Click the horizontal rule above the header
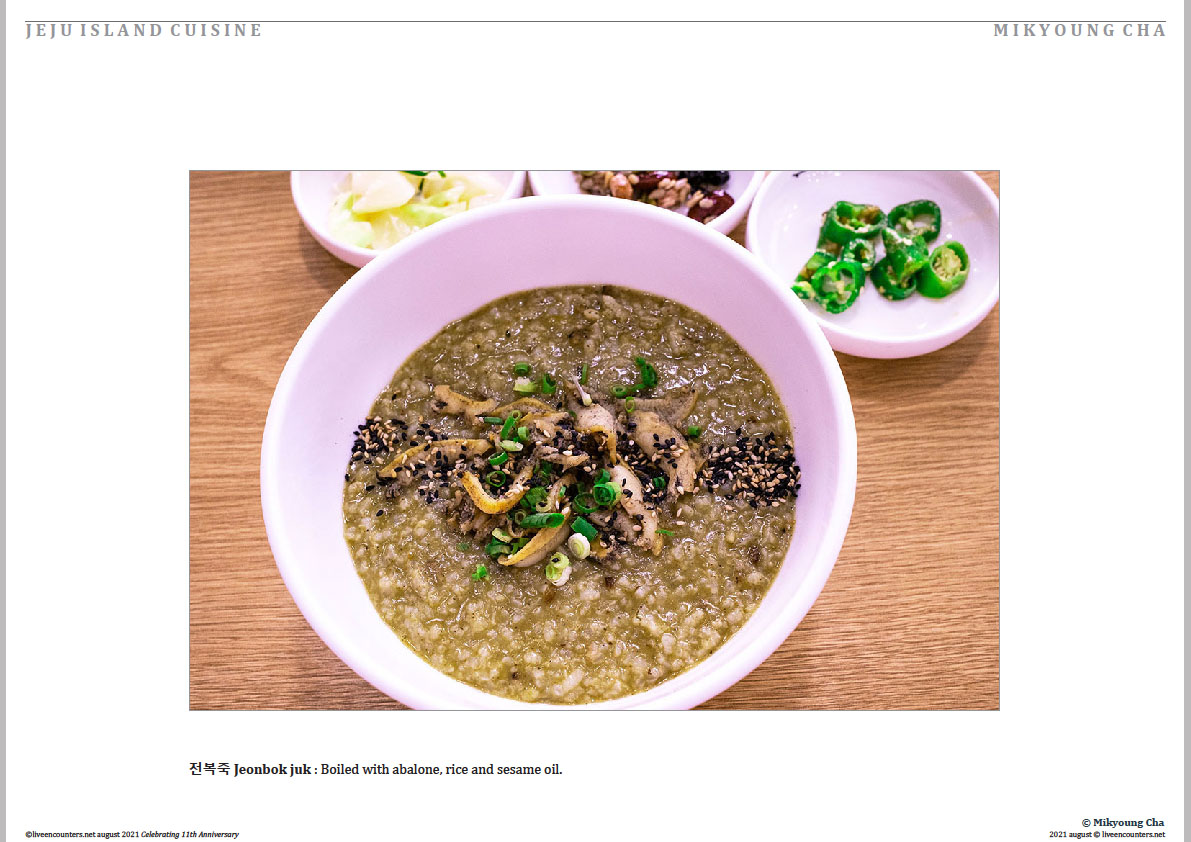The image size is (1191, 842). [x=596, y=21]
